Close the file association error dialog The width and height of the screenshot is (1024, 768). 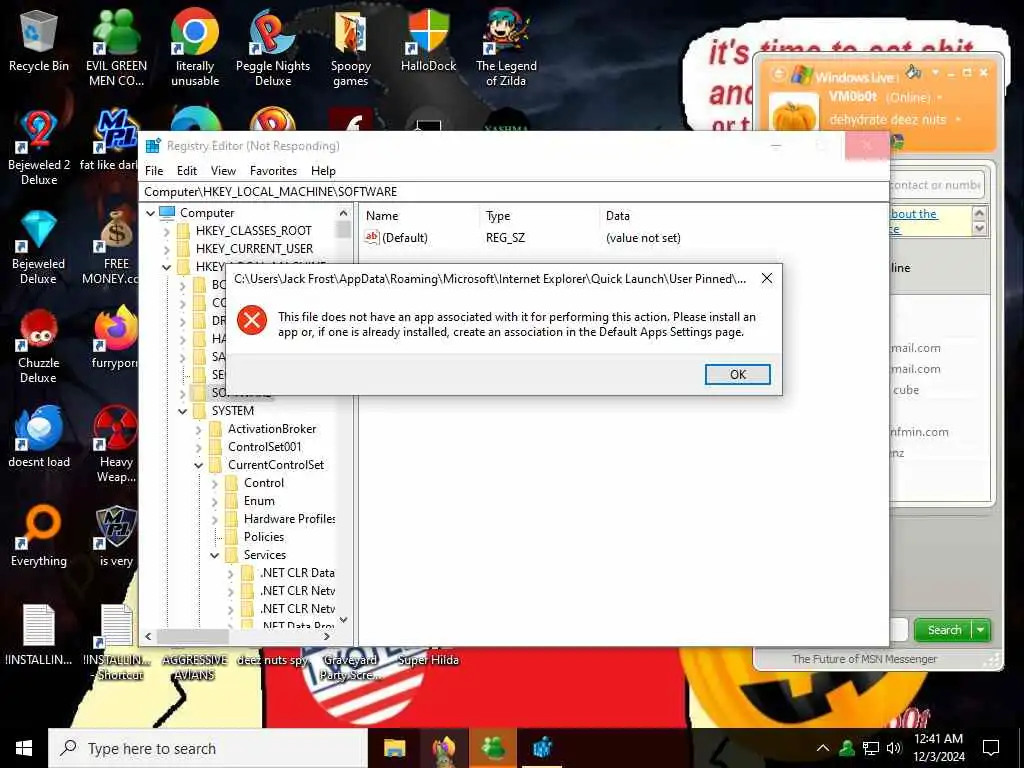click(767, 279)
